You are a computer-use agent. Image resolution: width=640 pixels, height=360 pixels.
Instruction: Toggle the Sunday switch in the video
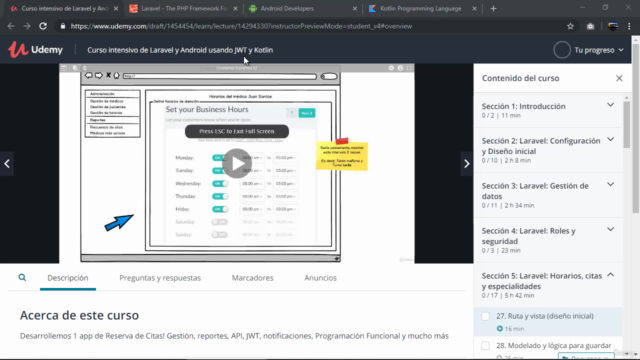pyautogui.click(x=220, y=235)
